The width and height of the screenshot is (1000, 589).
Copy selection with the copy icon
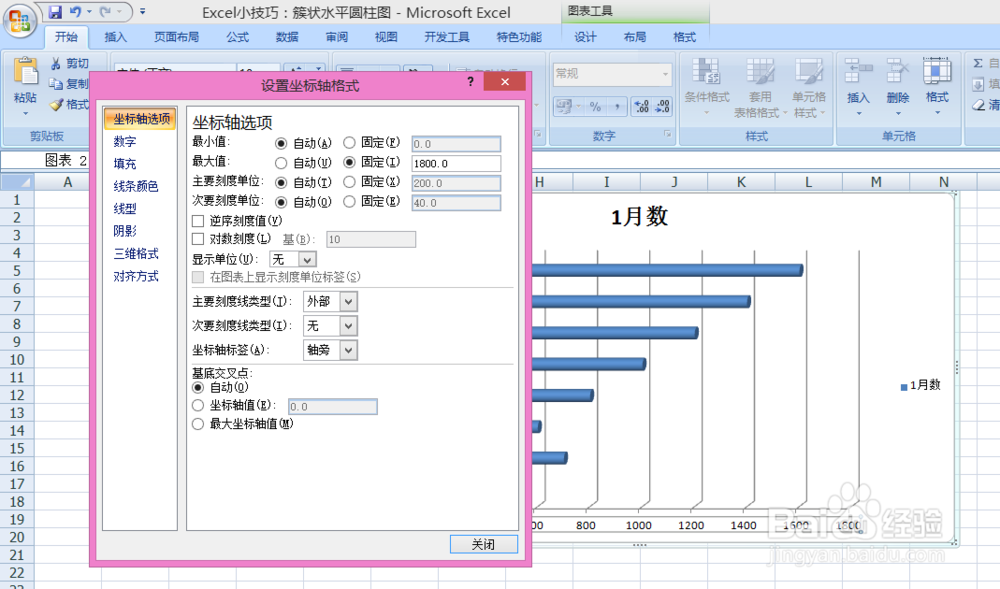click(56, 84)
